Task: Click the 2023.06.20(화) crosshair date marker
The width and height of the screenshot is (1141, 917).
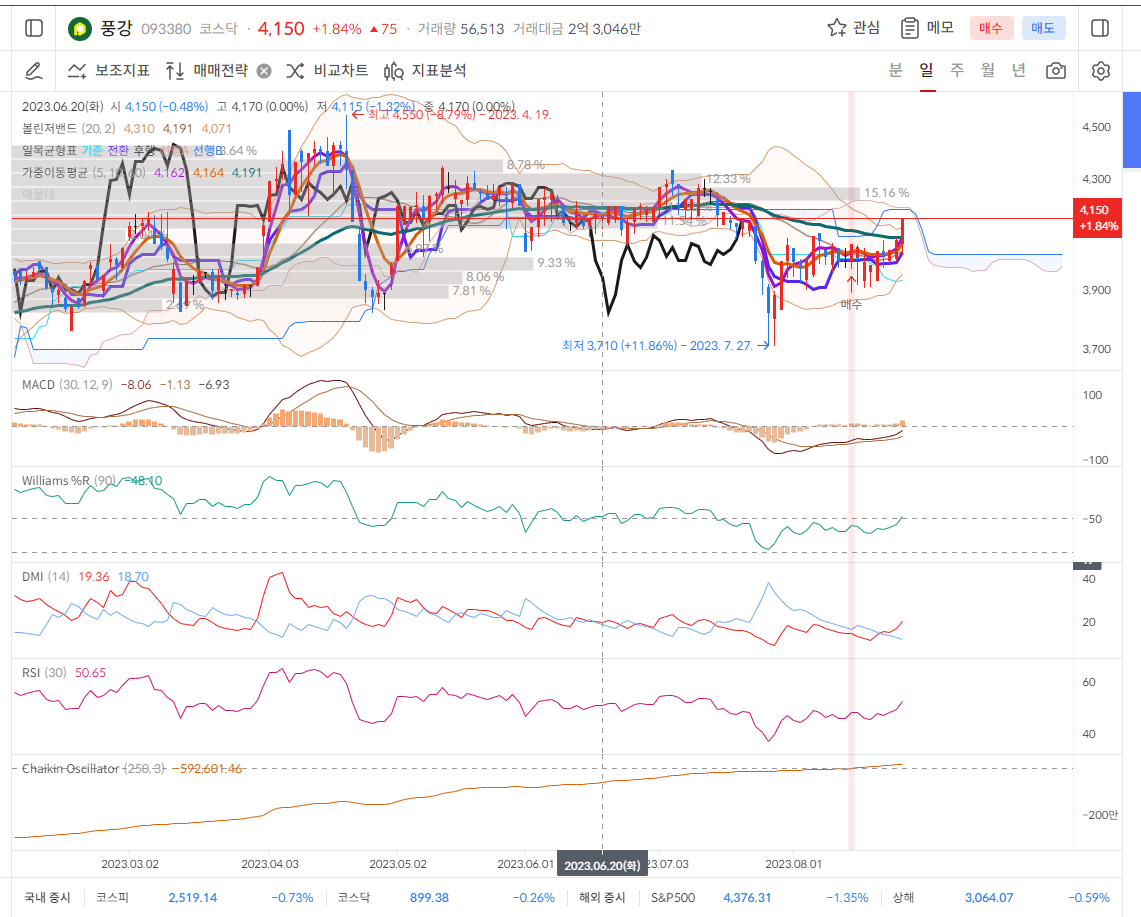Action: 603,865
